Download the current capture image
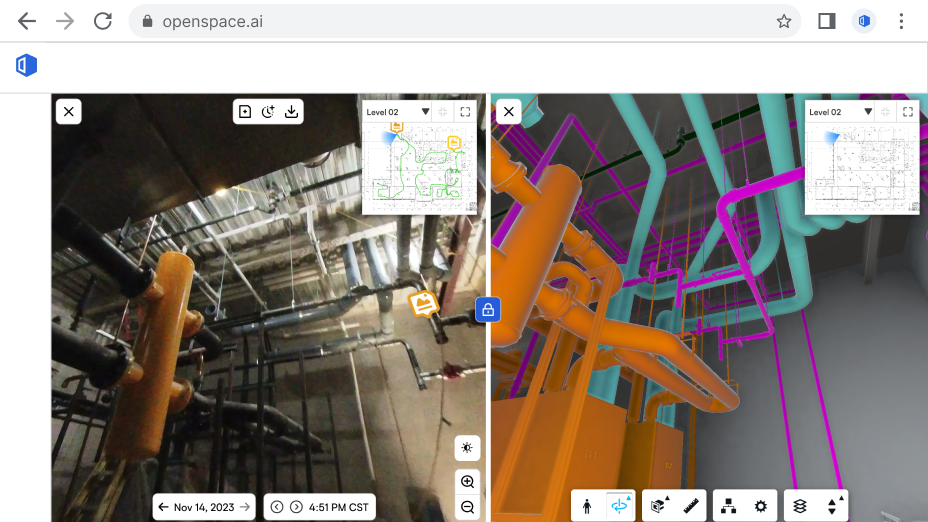The image size is (928, 522). coord(292,111)
